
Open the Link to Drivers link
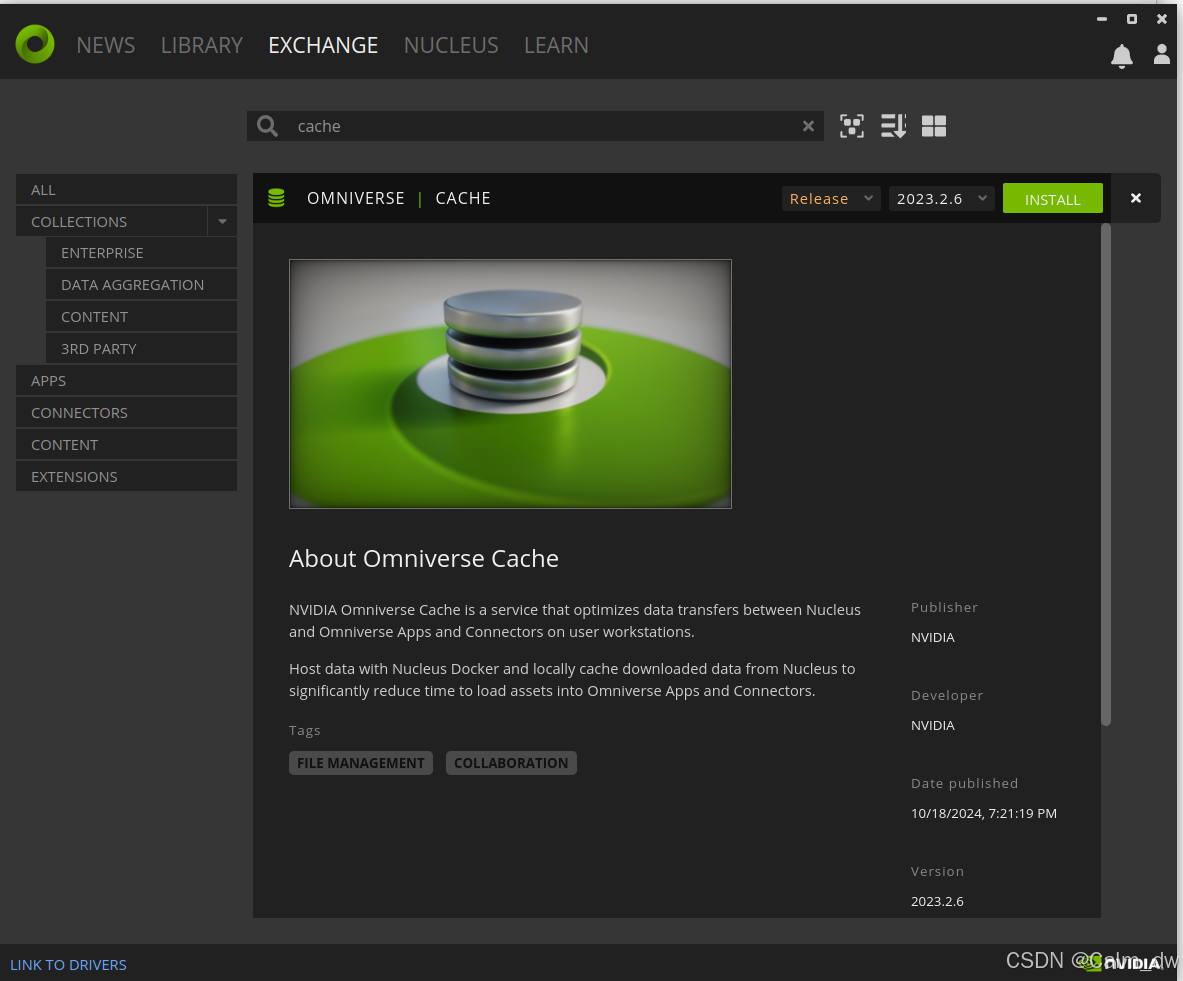pyautogui.click(x=69, y=965)
